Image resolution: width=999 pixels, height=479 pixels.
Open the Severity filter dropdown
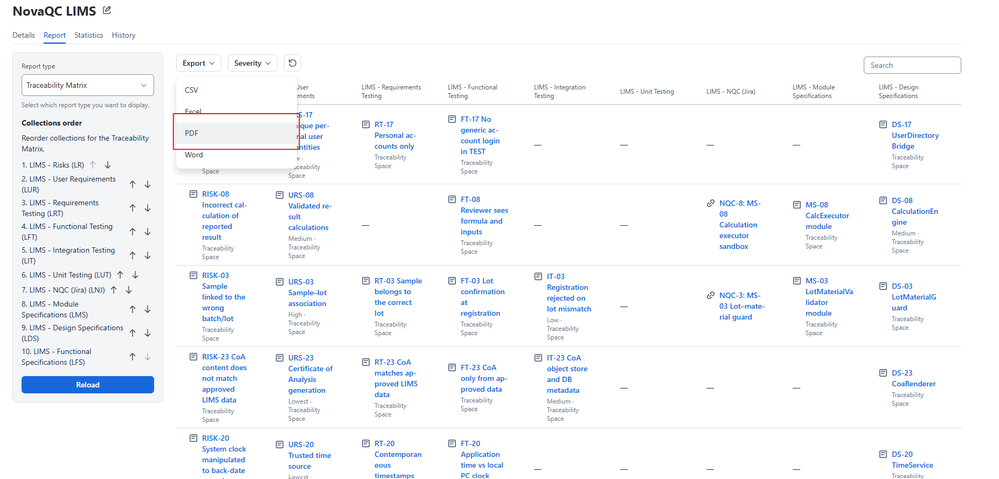tap(252, 63)
